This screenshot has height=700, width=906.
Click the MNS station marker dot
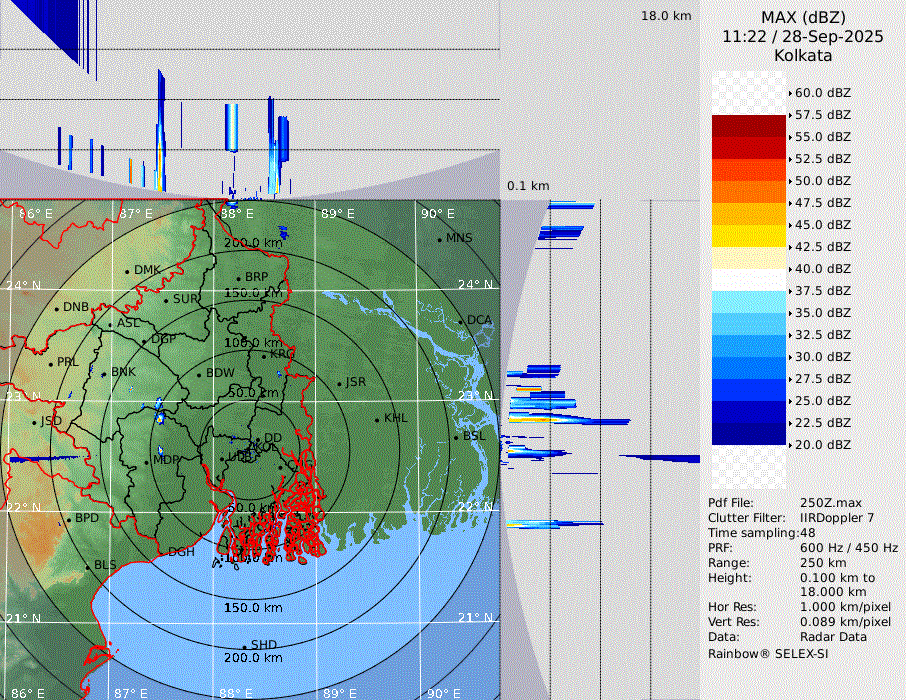click(x=439, y=239)
